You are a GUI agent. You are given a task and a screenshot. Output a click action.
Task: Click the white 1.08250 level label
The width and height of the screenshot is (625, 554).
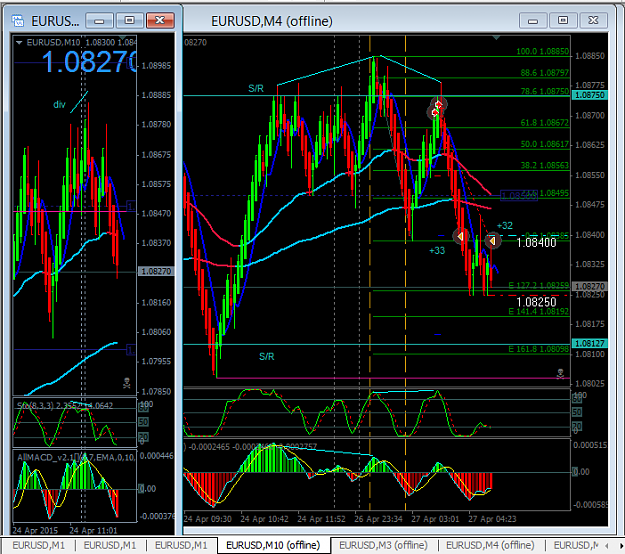coord(536,302)
